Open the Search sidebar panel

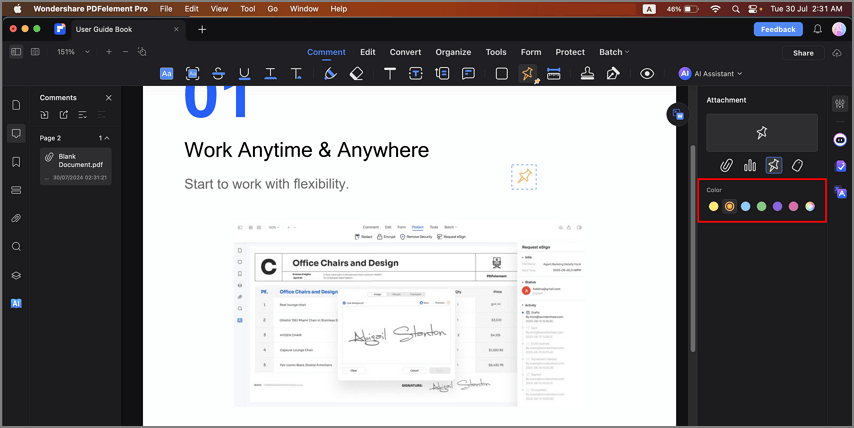tap(16, 247)
